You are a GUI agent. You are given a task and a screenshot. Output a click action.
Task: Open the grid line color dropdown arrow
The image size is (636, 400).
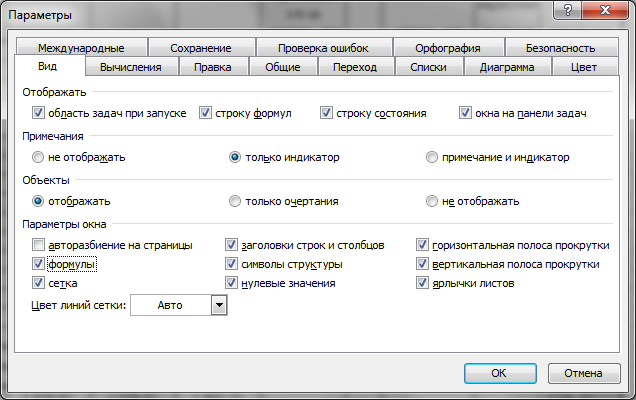click(219, 306)
